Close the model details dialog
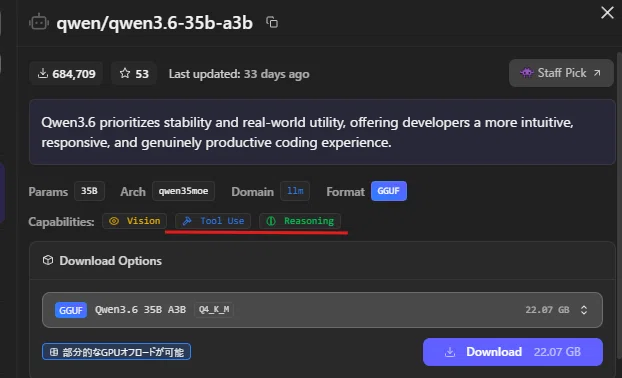 click(607, 13)
